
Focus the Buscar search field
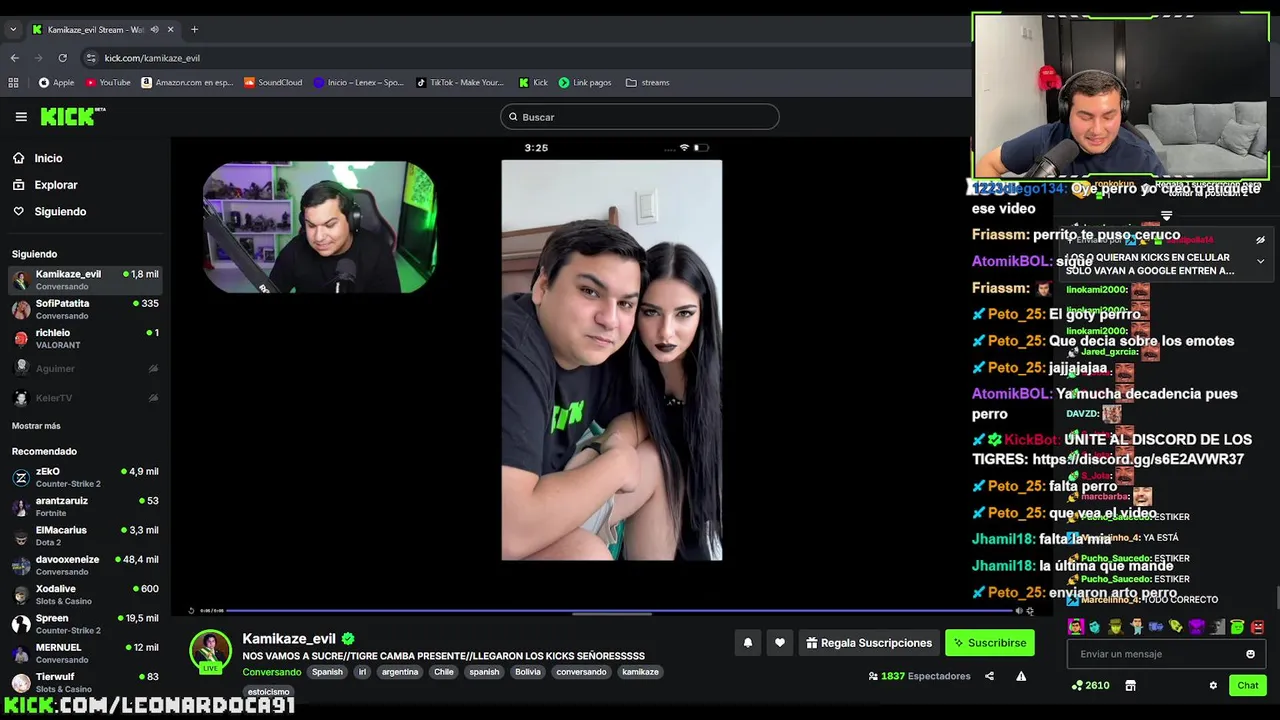coord(639,117)
